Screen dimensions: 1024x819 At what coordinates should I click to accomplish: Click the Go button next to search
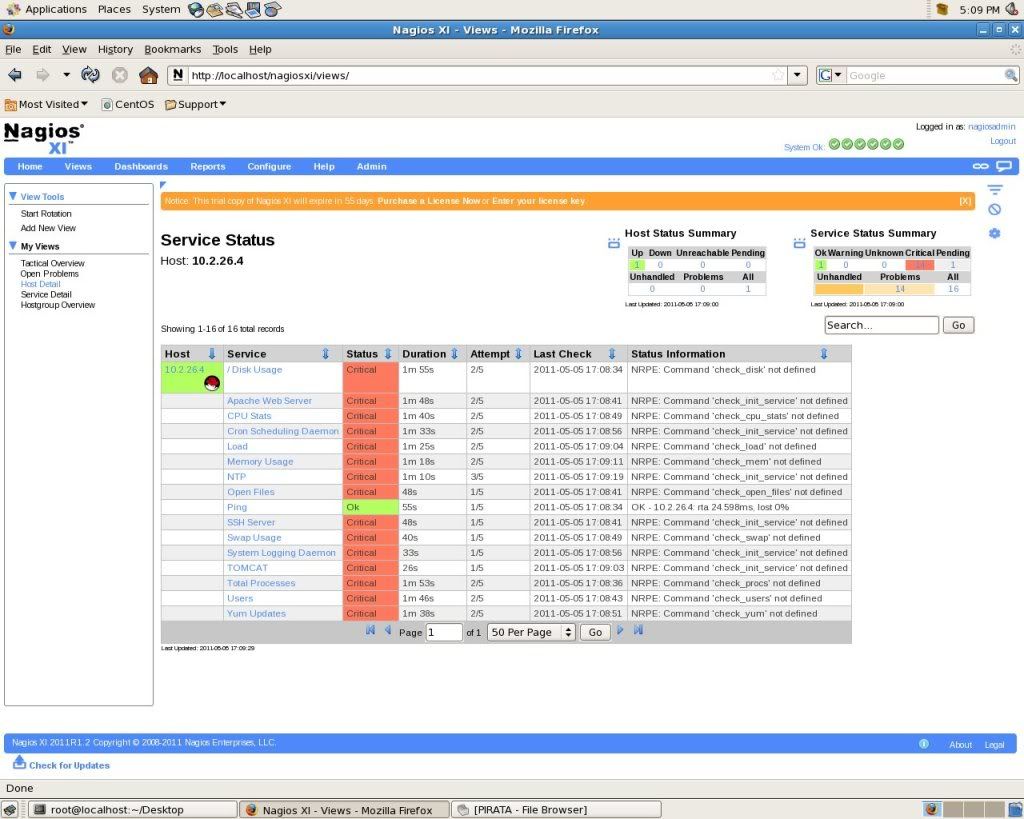click(958, 325)
